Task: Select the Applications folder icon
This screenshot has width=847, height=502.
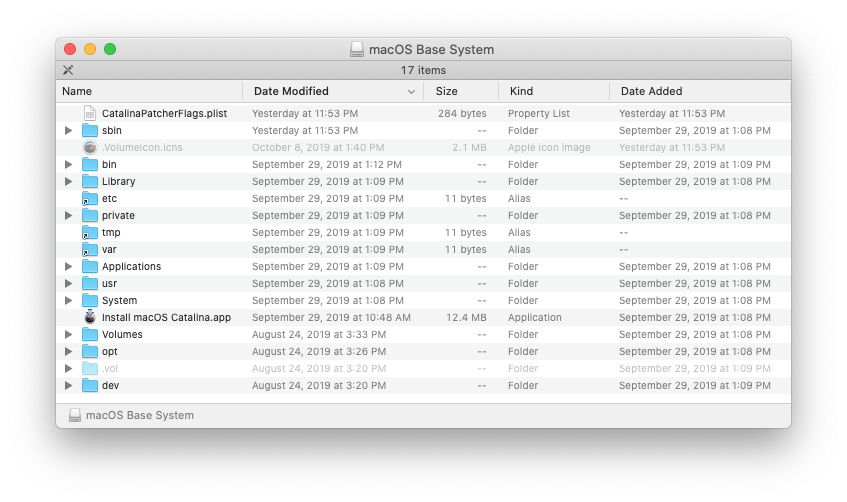Action: point(90,266)
